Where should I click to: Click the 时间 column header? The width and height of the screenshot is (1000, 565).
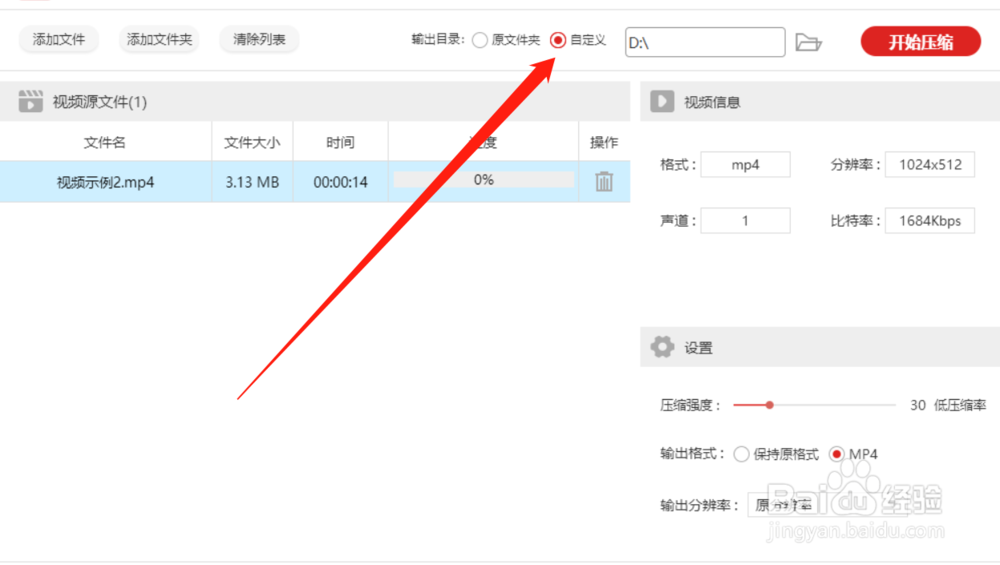coord(340,142)
